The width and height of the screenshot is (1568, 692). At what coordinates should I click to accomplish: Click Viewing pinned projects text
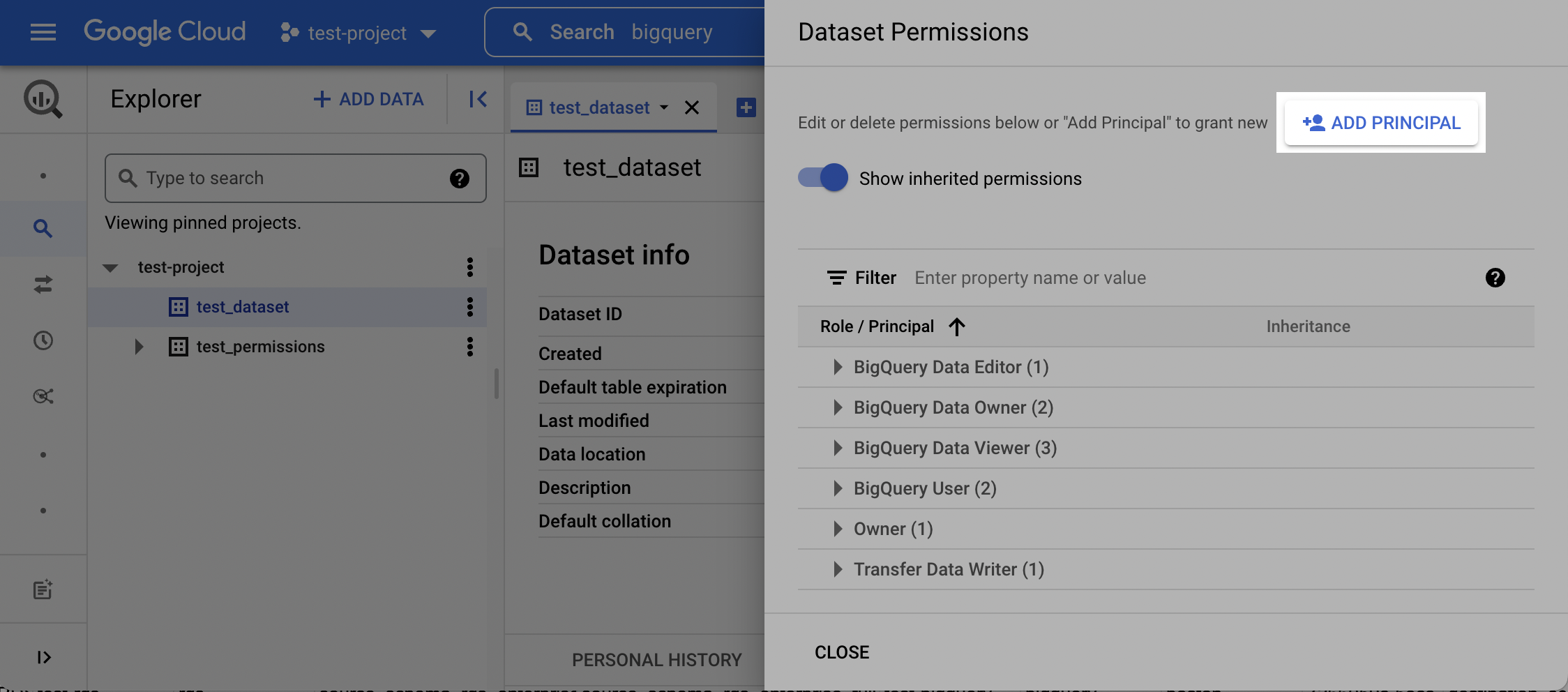(x=203, y=223)
